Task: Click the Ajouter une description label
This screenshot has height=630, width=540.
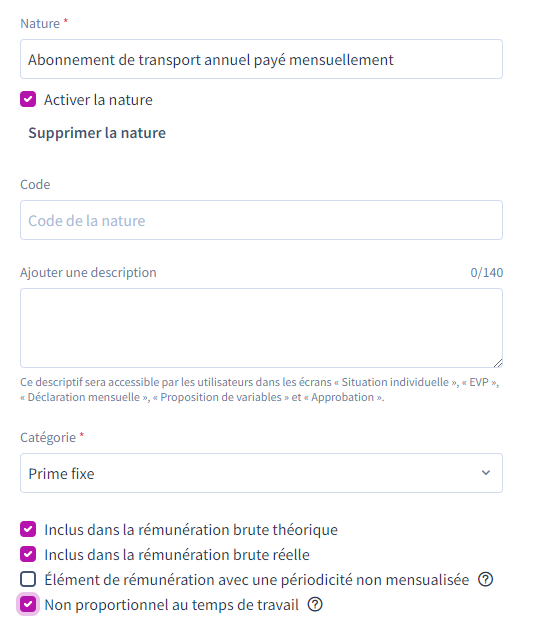Action: [x=88, y=272]
